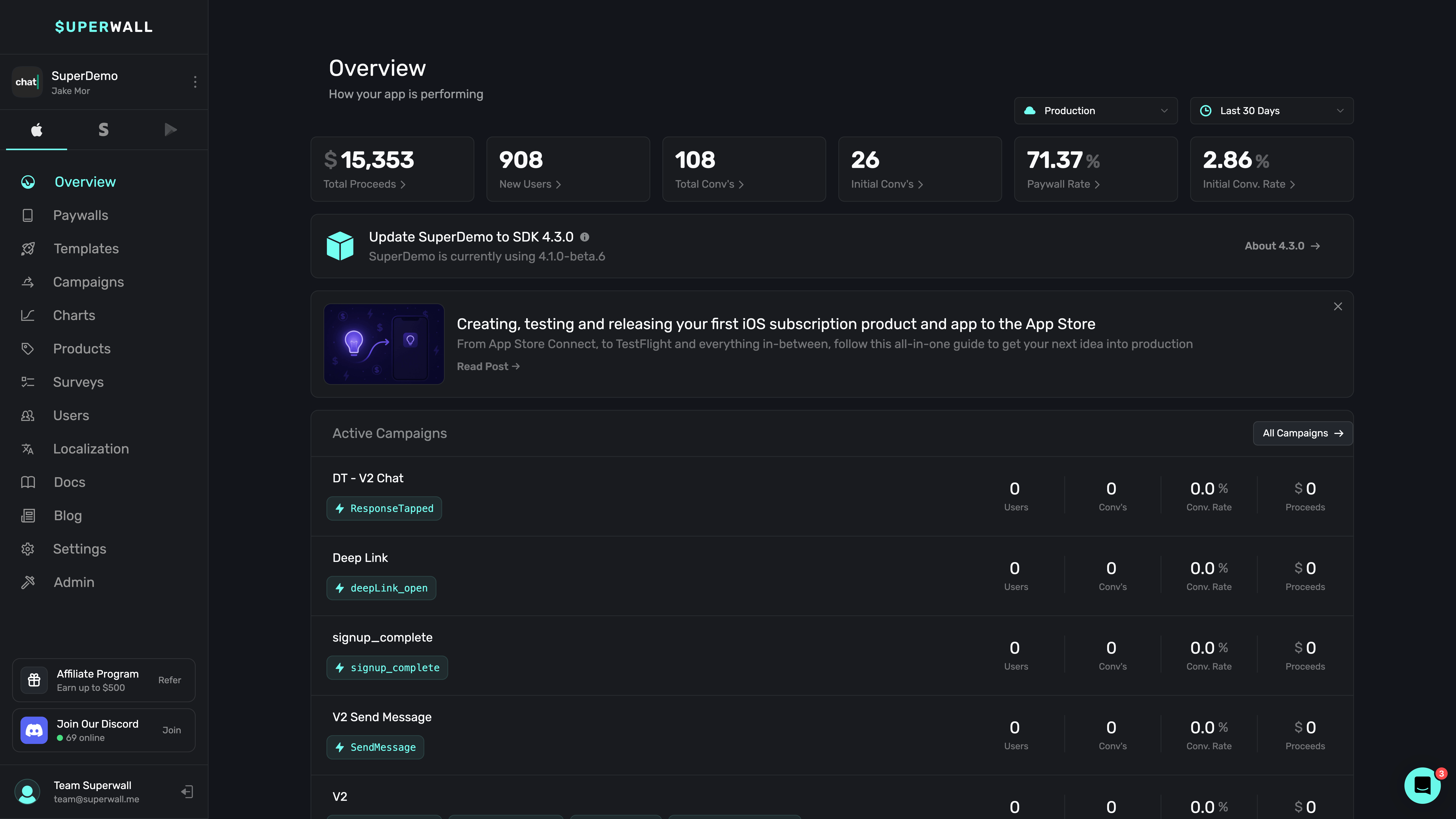Expand the Production environment dropdown
The image size is (1456, 819).
pos(1095,111)
